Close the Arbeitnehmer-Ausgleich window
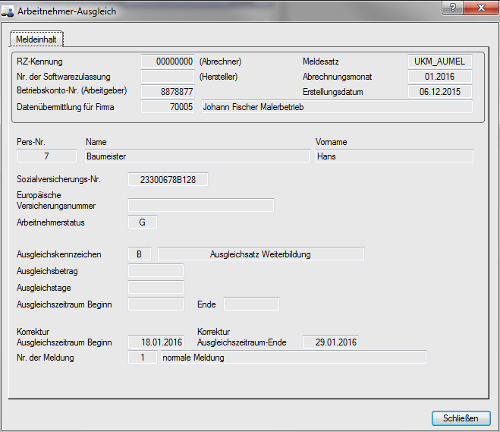 [x=481, y=7]
